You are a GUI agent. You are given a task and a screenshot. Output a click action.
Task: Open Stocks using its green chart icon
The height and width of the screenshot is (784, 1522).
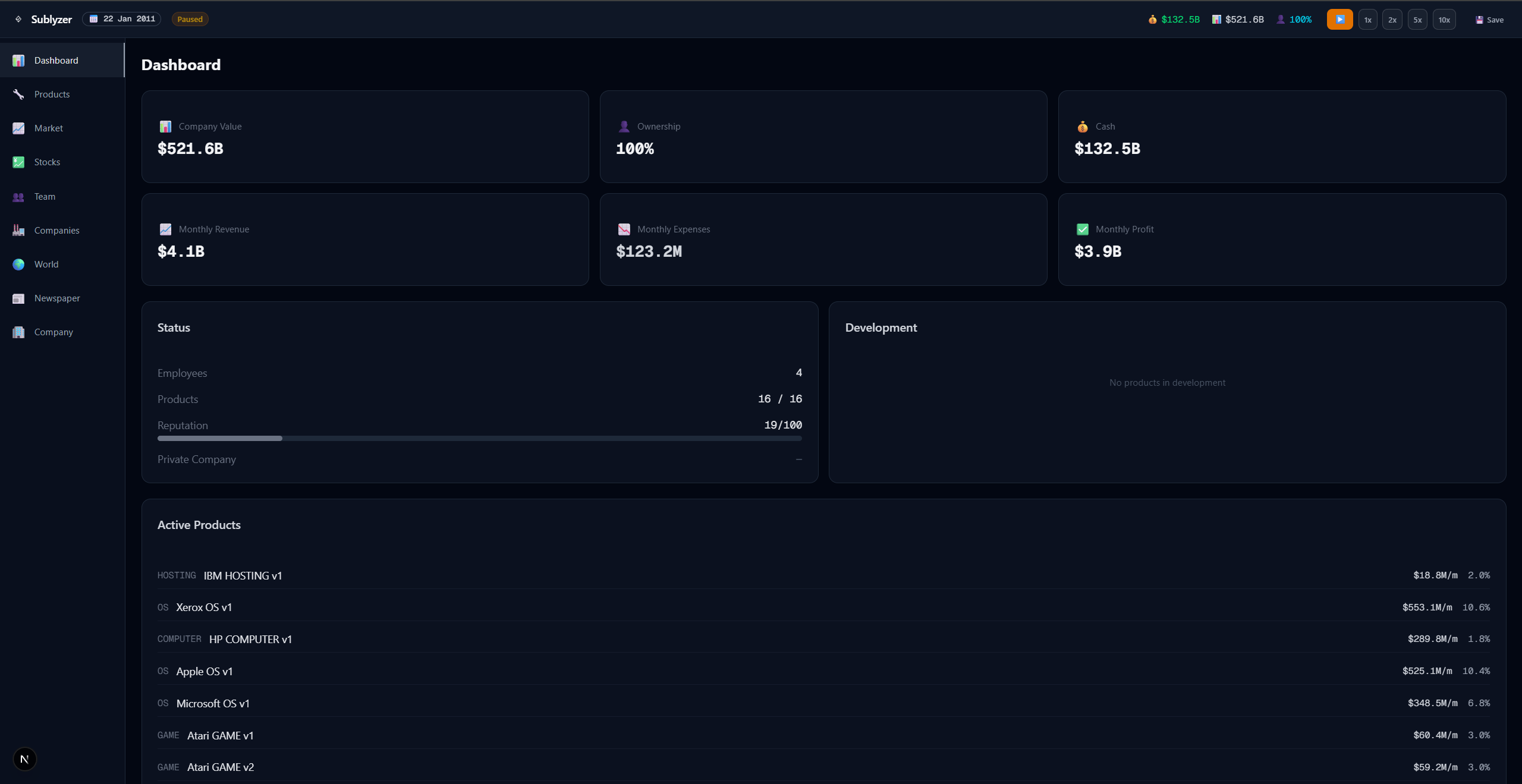click(18, 162)
